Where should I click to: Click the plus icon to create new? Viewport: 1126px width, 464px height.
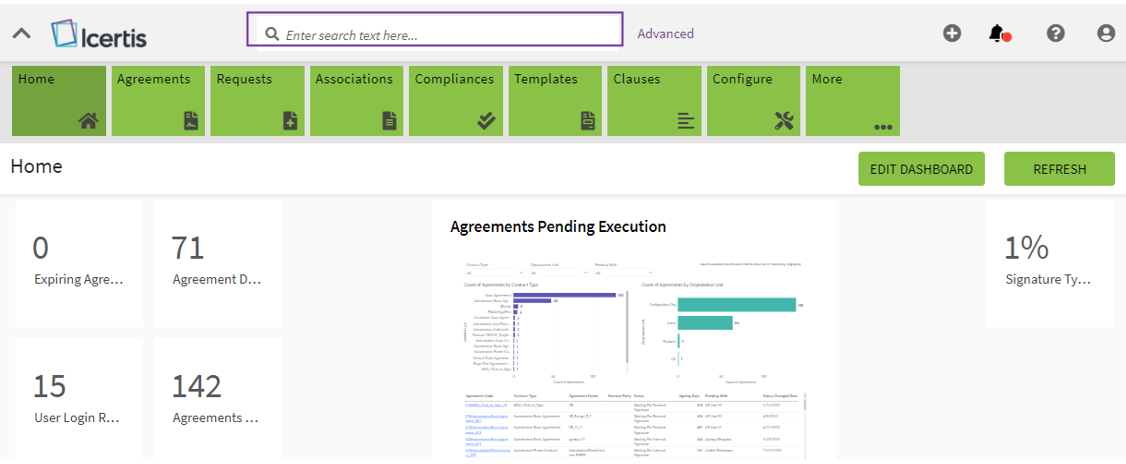(952, 33)
